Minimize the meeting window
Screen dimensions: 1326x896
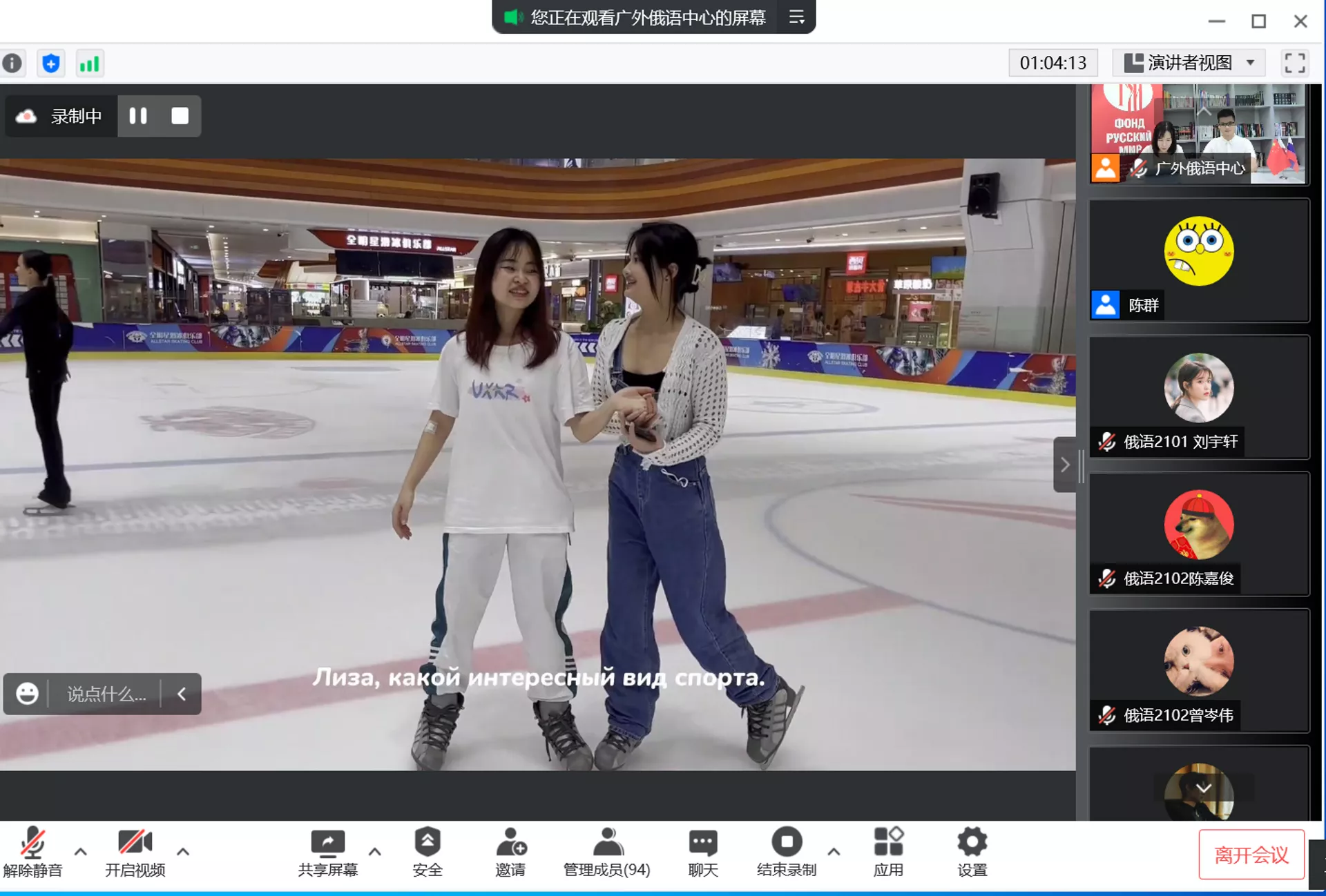click(x=1217, y=21)
